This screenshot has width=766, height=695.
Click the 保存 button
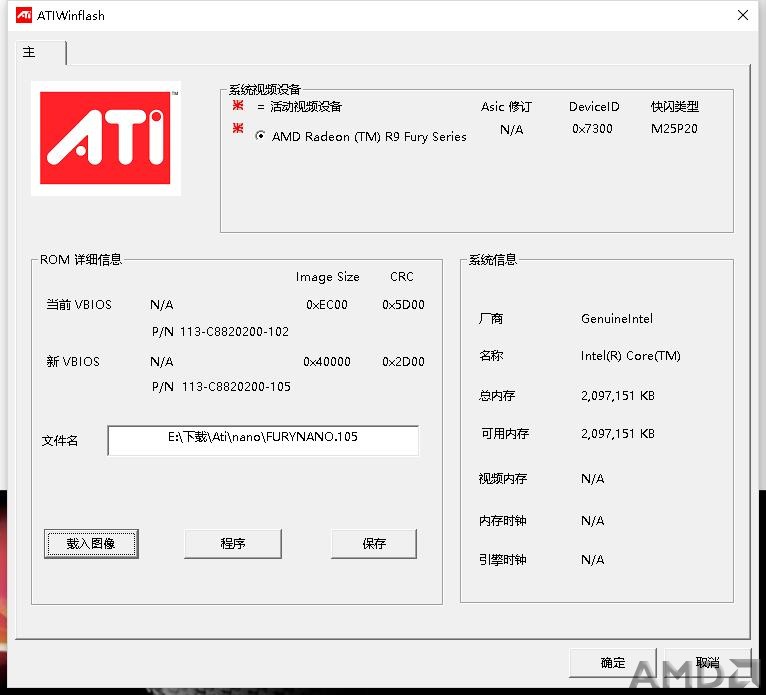pos(374,544)
